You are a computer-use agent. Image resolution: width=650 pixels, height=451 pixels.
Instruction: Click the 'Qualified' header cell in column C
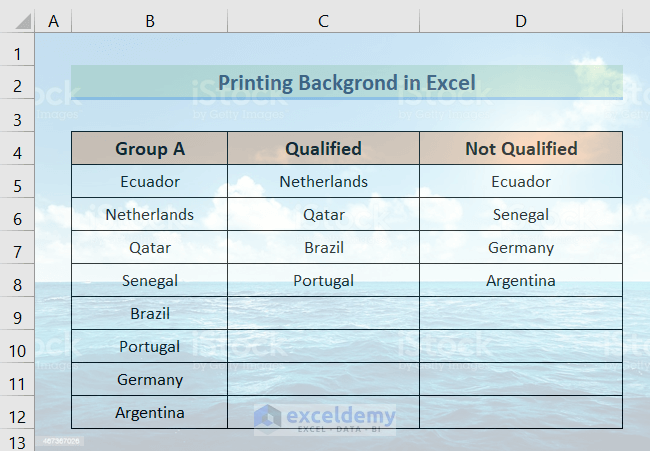[x=323, y=149]
